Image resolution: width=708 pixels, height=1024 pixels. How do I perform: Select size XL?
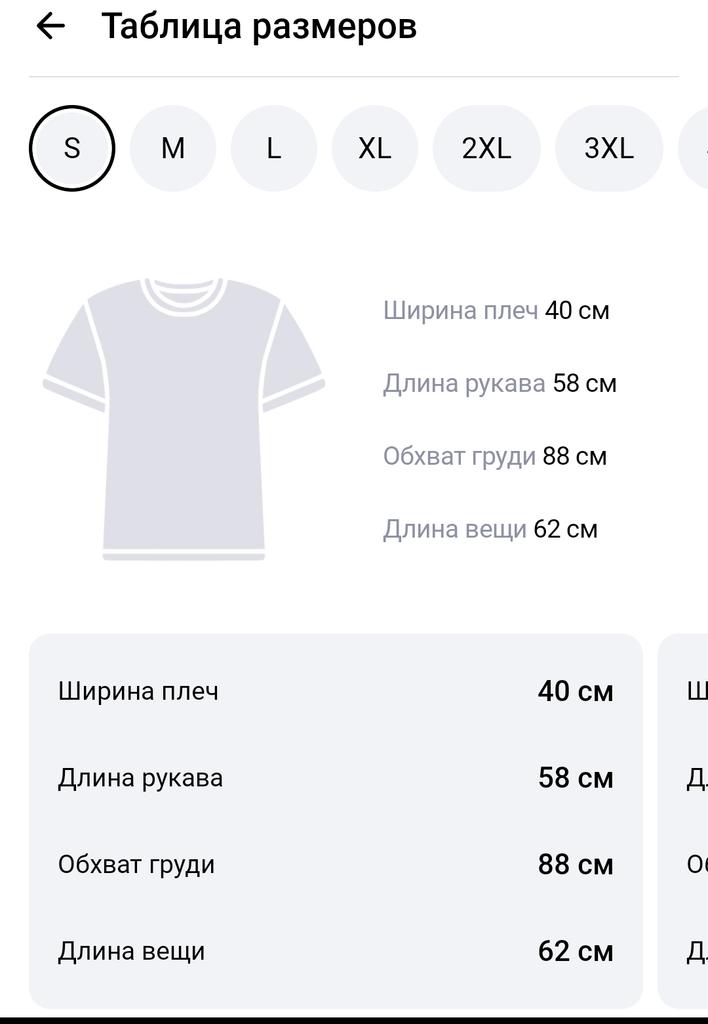375,148
